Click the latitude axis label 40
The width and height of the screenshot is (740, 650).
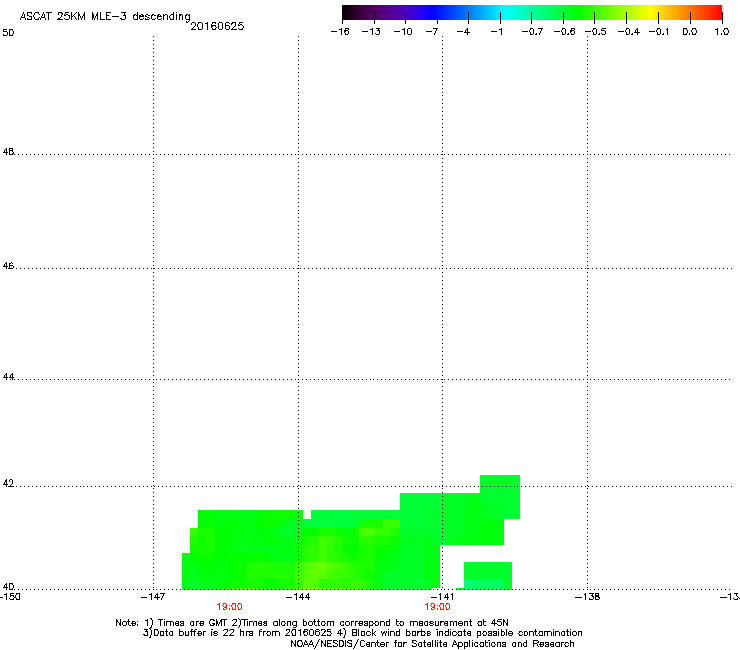click(8, 586)
